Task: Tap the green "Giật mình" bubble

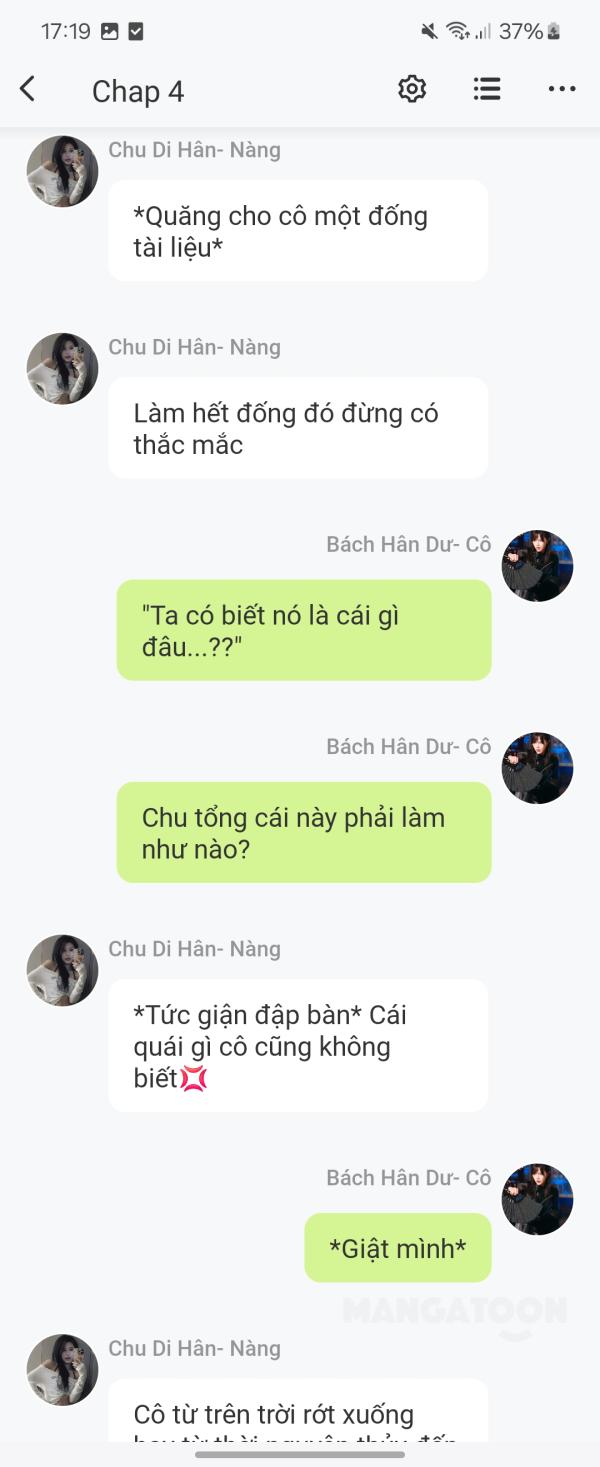Action: pyautogui.click(x=398, y=1247)
